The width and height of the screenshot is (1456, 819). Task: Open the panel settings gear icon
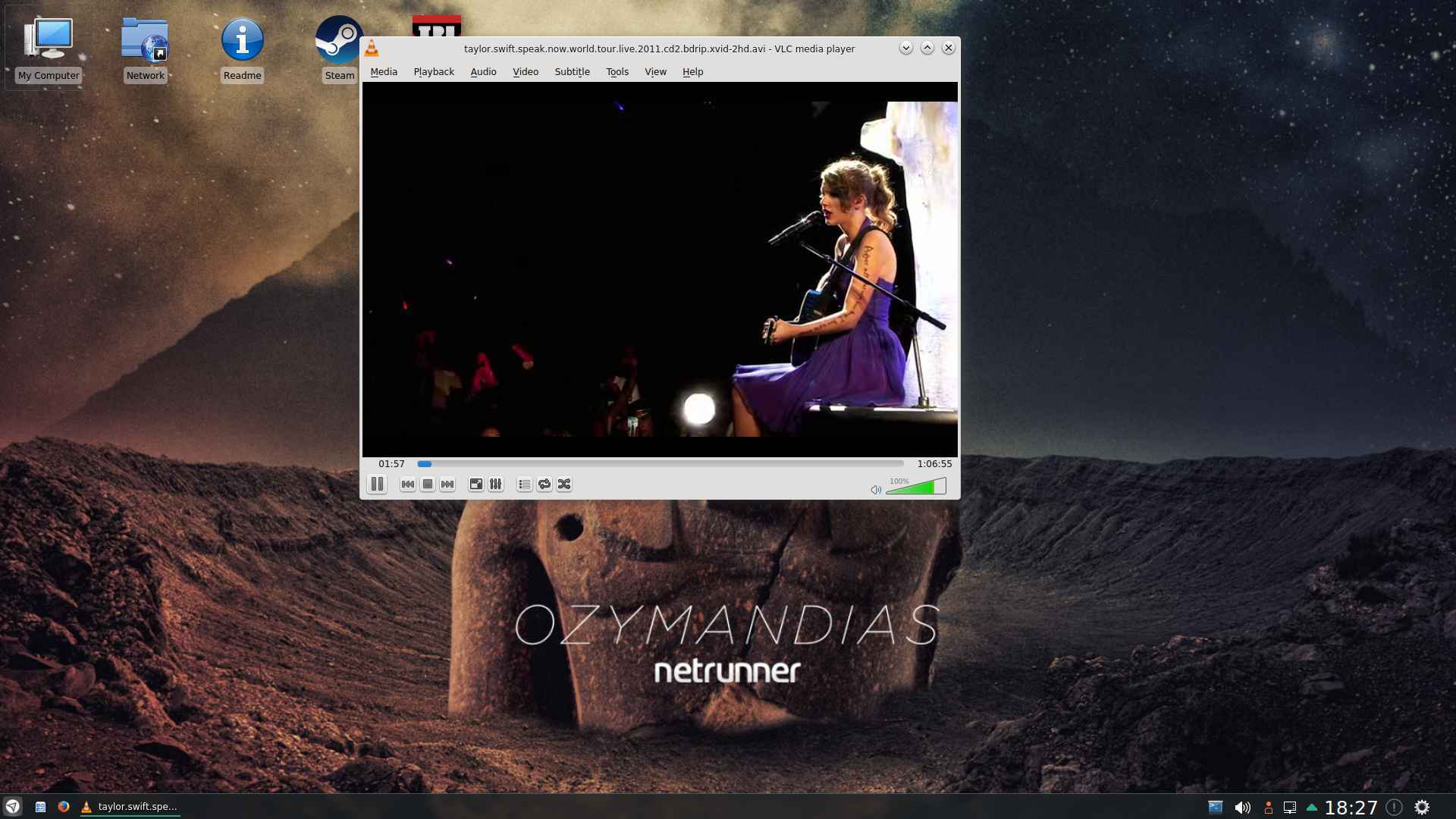click(x=1422, y=808)
